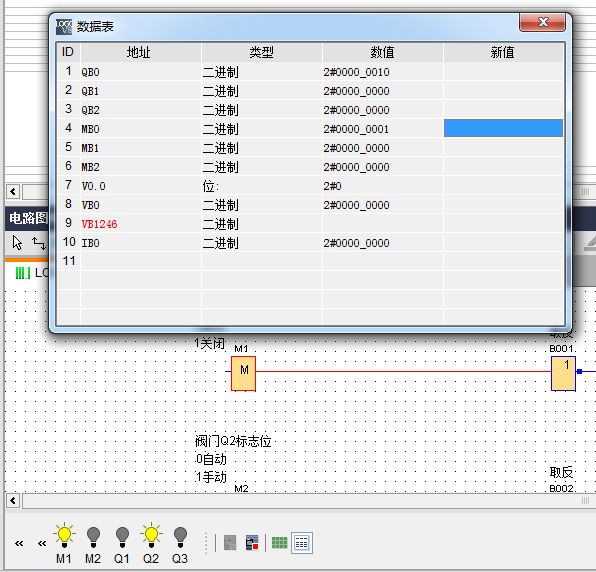Click the green grid icon in simulation bar
This screenshot has height=572, width=596.
click(279, 543)
